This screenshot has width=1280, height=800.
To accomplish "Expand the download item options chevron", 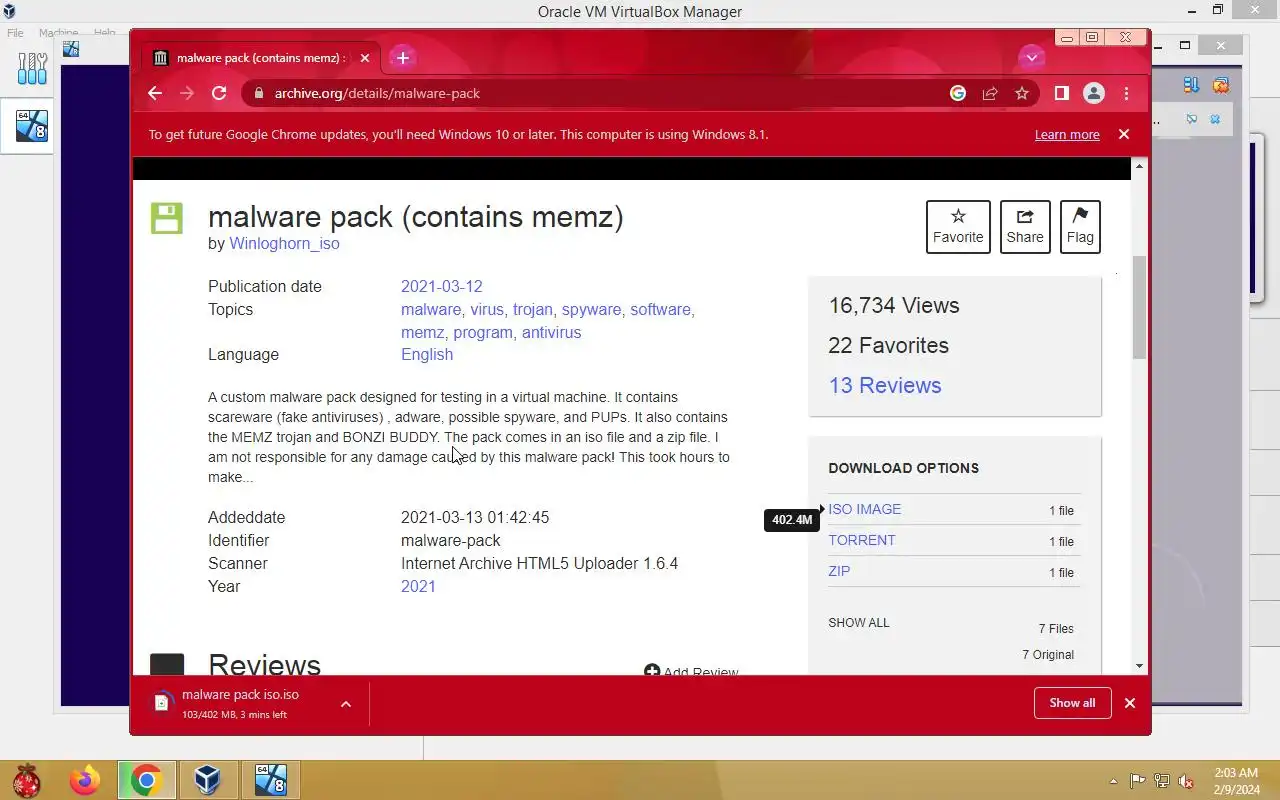I will (x=345, y=704).
